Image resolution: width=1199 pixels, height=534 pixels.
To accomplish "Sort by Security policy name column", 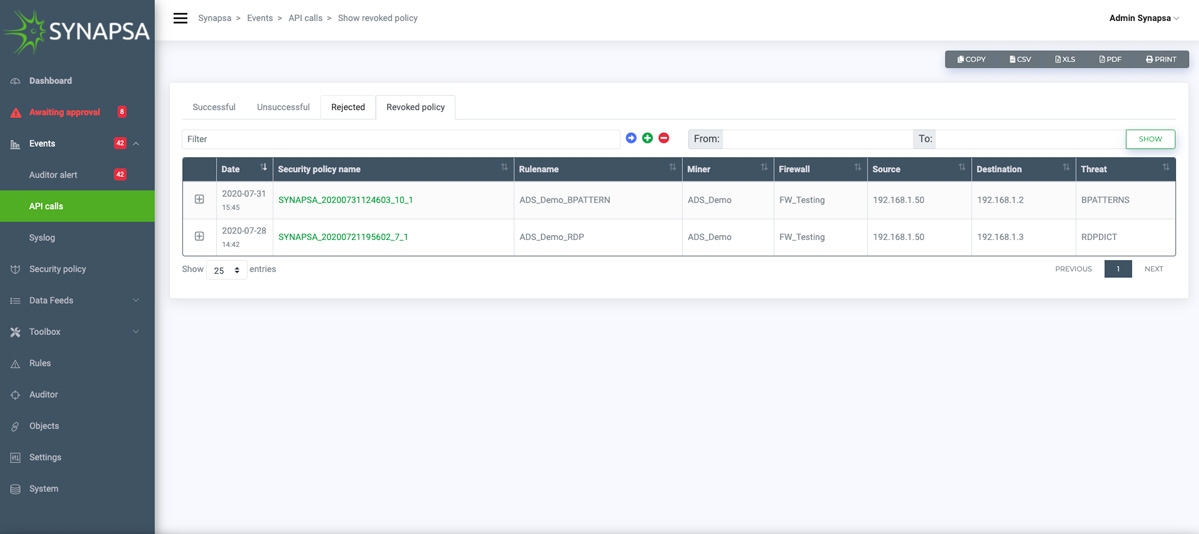I will pos(393,169).
